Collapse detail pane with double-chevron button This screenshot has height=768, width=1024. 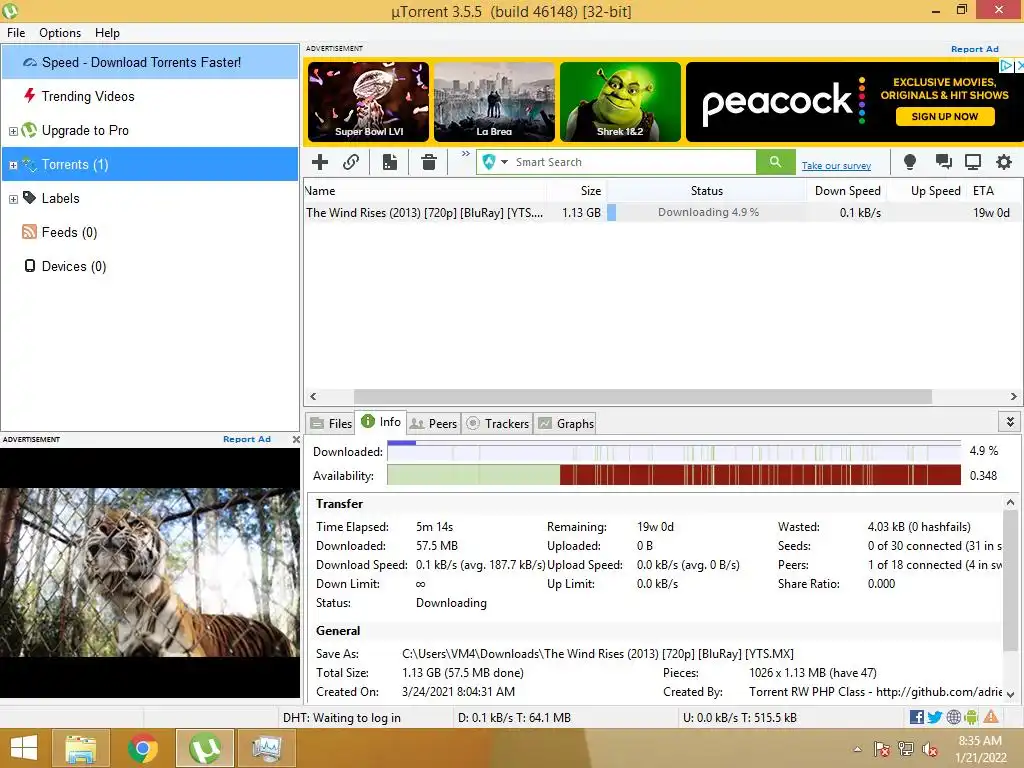point(1010,422)
